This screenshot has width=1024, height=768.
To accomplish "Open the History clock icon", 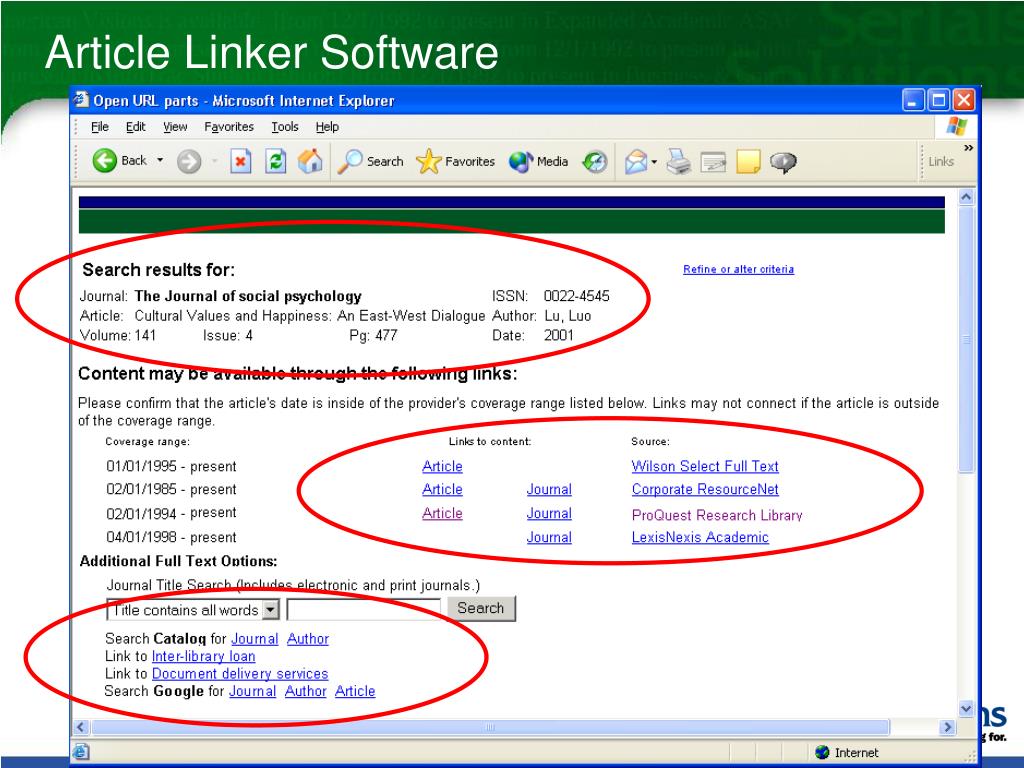I will click(x=594, y=161).
